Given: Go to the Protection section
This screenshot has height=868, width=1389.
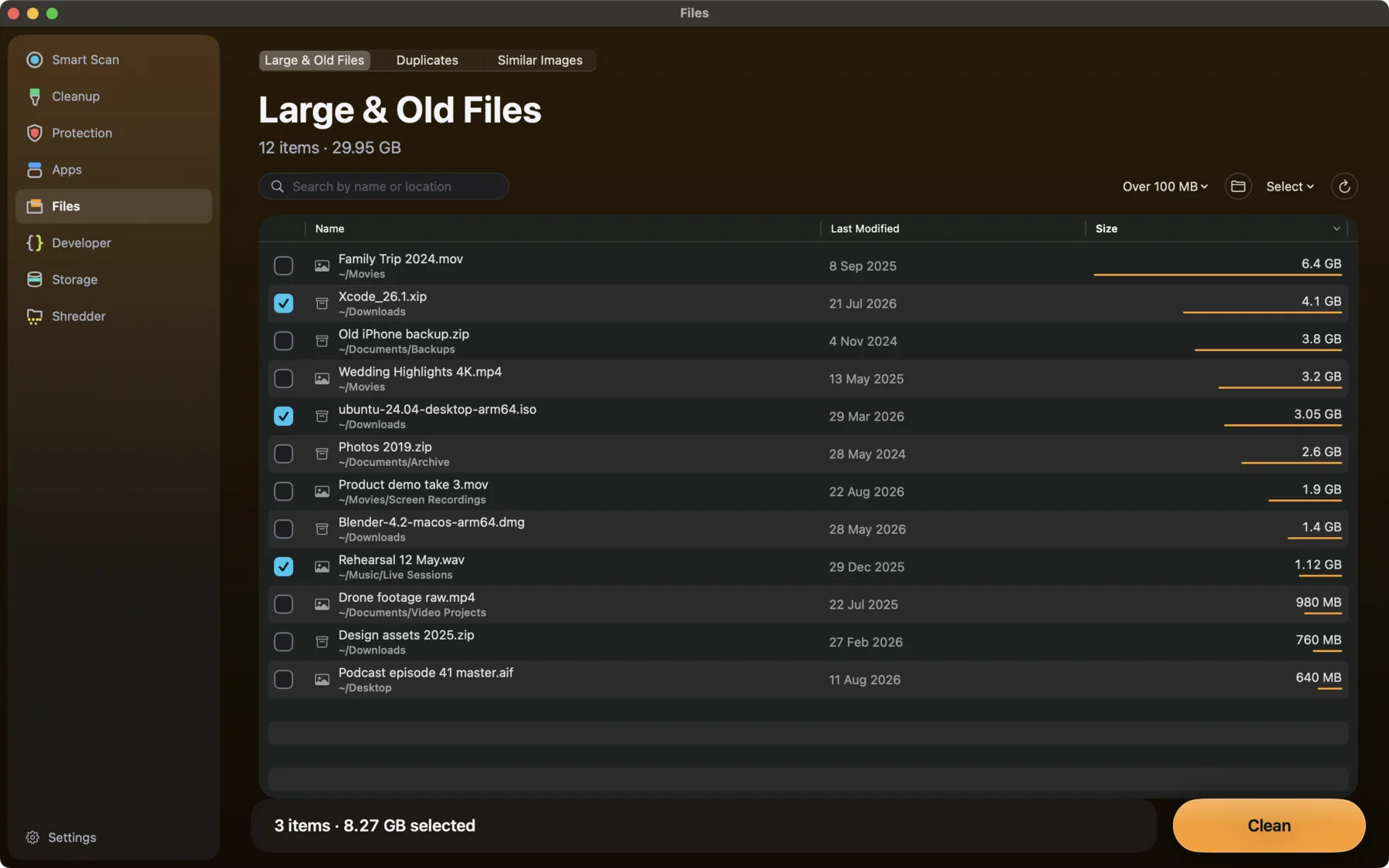Looking at the screenshot, I should click(x=113, y=133).
